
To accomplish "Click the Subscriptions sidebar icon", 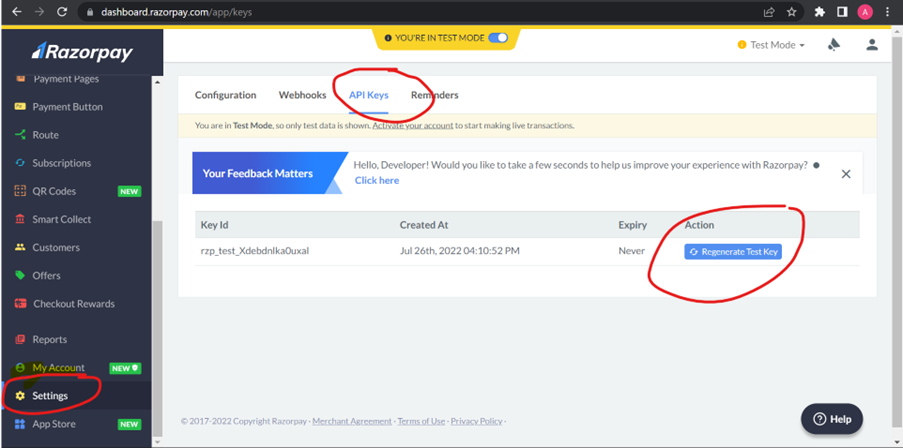I will click(20, 163).
